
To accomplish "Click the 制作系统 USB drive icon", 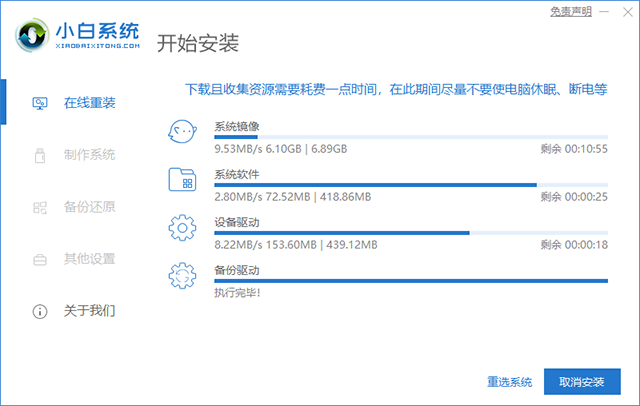I will click(40, 155).
